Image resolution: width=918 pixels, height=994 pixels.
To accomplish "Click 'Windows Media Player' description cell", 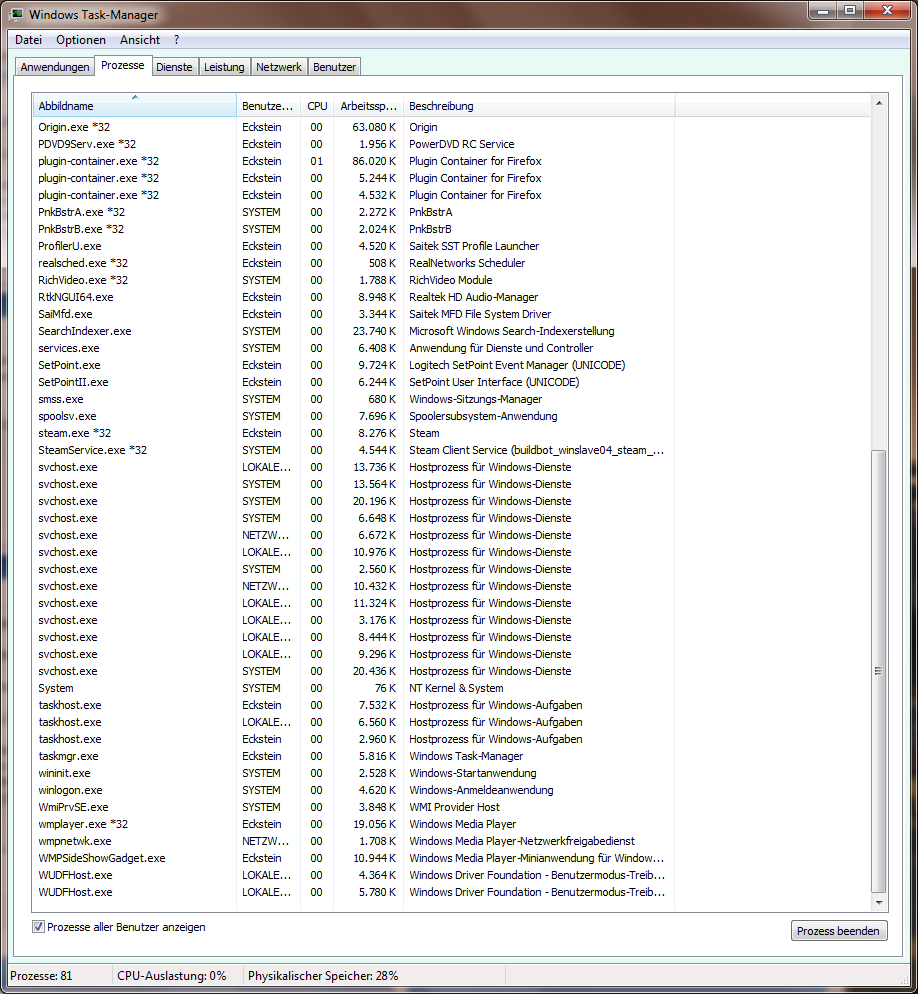I will pyautogui.click(x=463, y=824).
